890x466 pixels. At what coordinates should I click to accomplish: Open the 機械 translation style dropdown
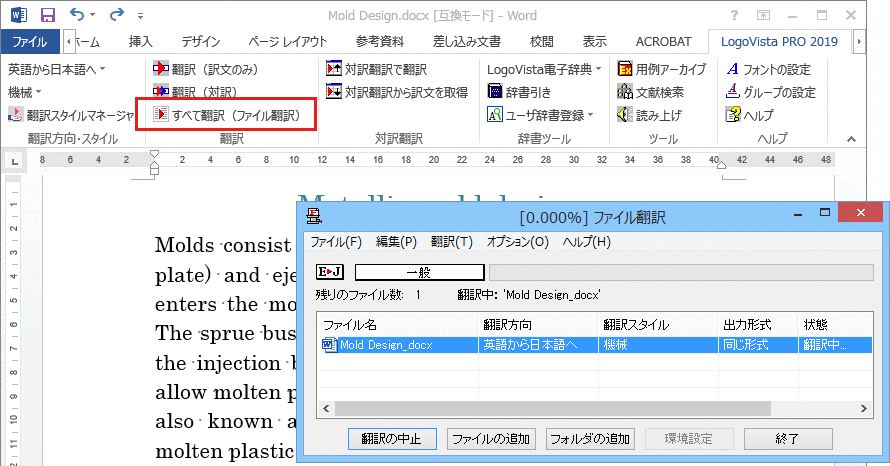pyautogui.click(x=24, y=92)
